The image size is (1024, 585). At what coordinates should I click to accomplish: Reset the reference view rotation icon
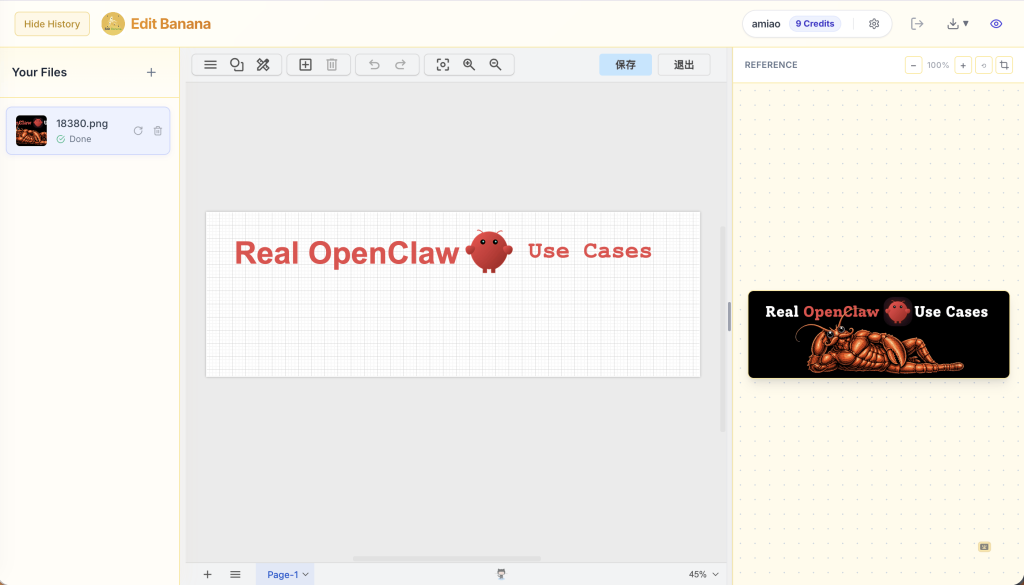tap(984, 65)
